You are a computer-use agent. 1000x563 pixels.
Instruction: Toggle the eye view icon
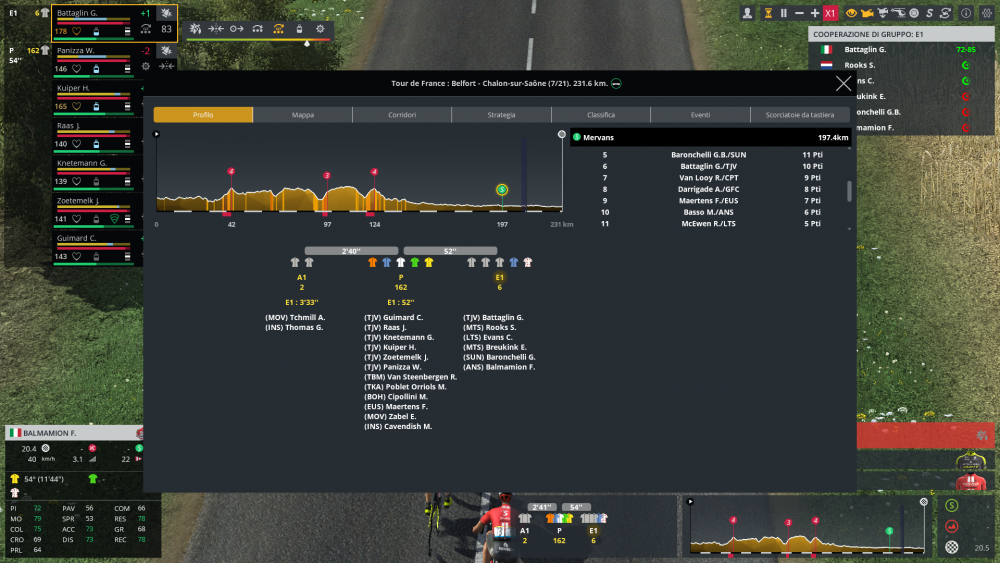click(x=851, y=13)
